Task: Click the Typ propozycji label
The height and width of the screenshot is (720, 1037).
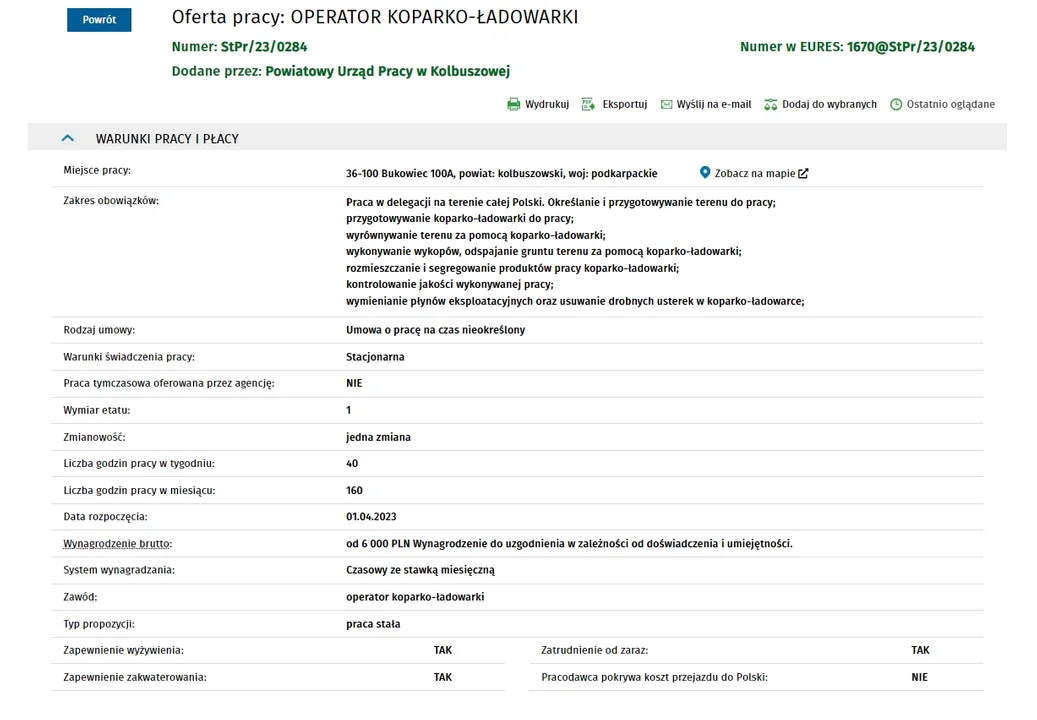Action: [x=99, y=624]
